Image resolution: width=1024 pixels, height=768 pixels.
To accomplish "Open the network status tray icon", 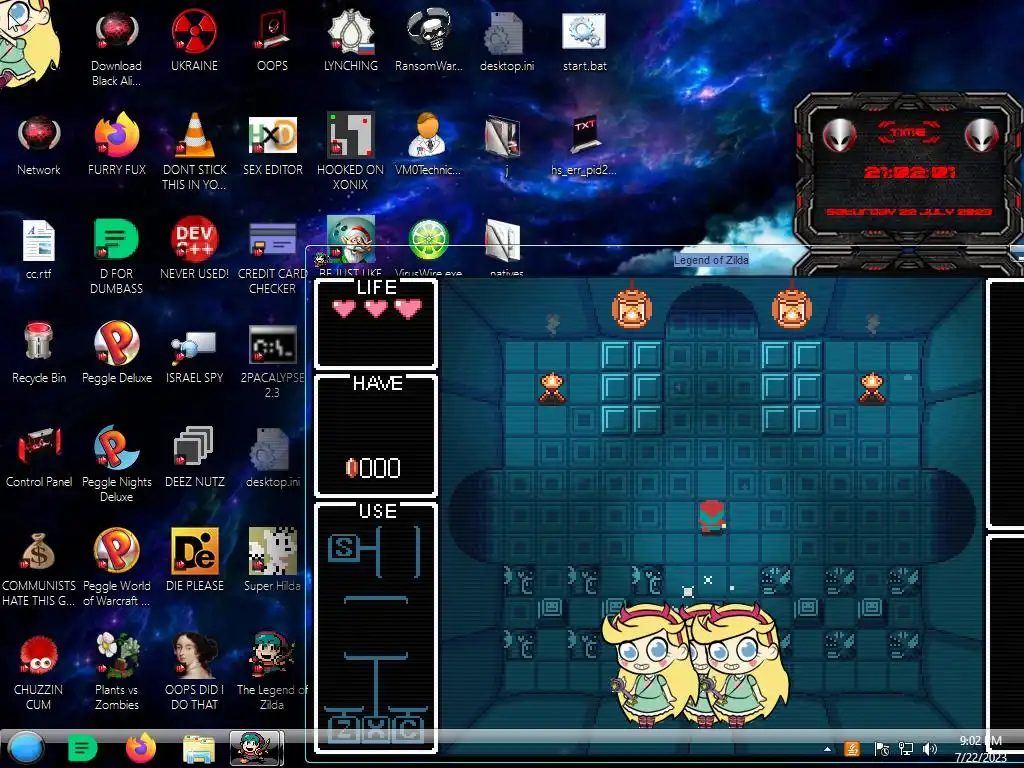I will pos(906,749).
